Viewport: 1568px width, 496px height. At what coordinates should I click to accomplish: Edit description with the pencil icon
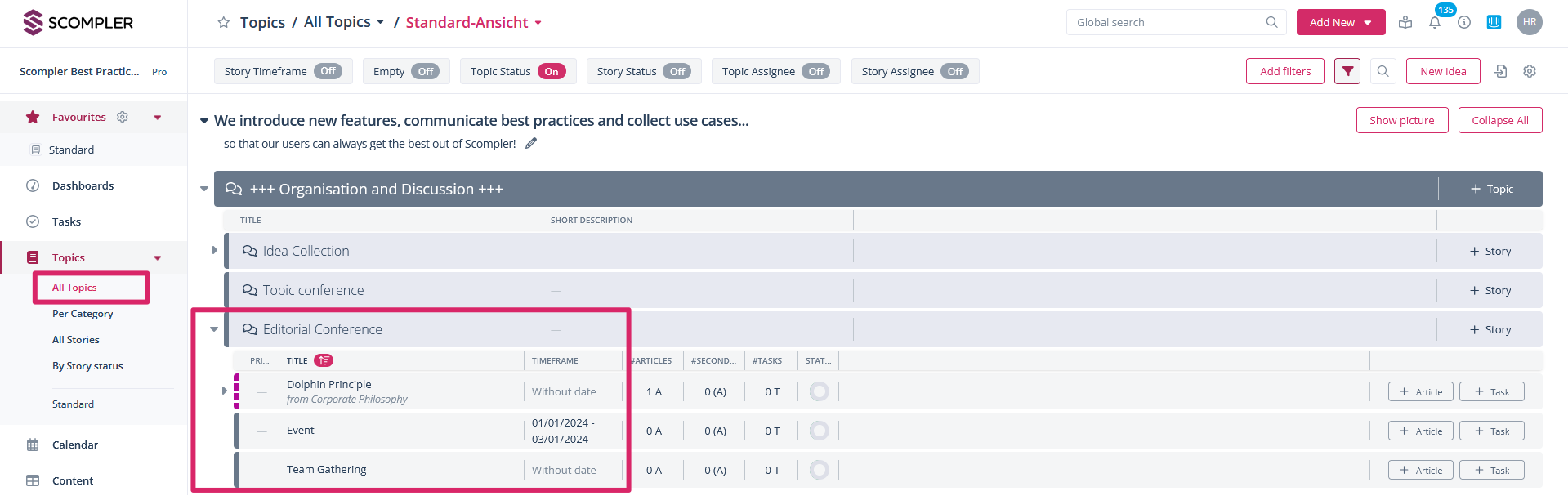click(531, 144)
